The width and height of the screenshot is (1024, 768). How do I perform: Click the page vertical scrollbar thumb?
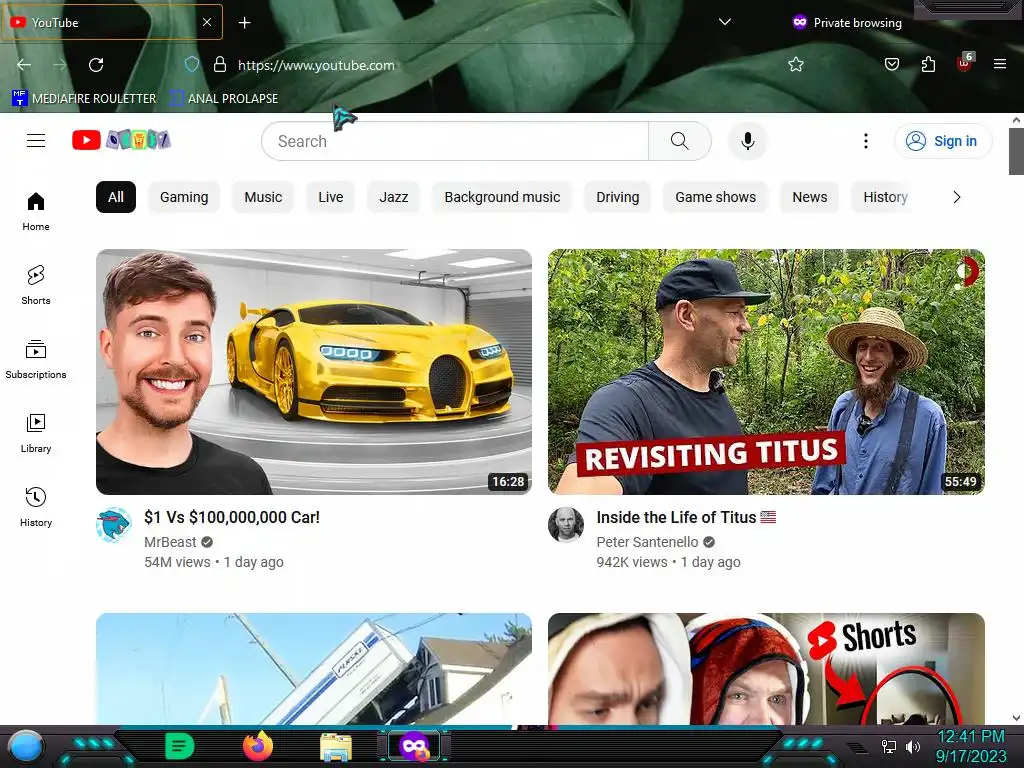(x=1016, y=152)
